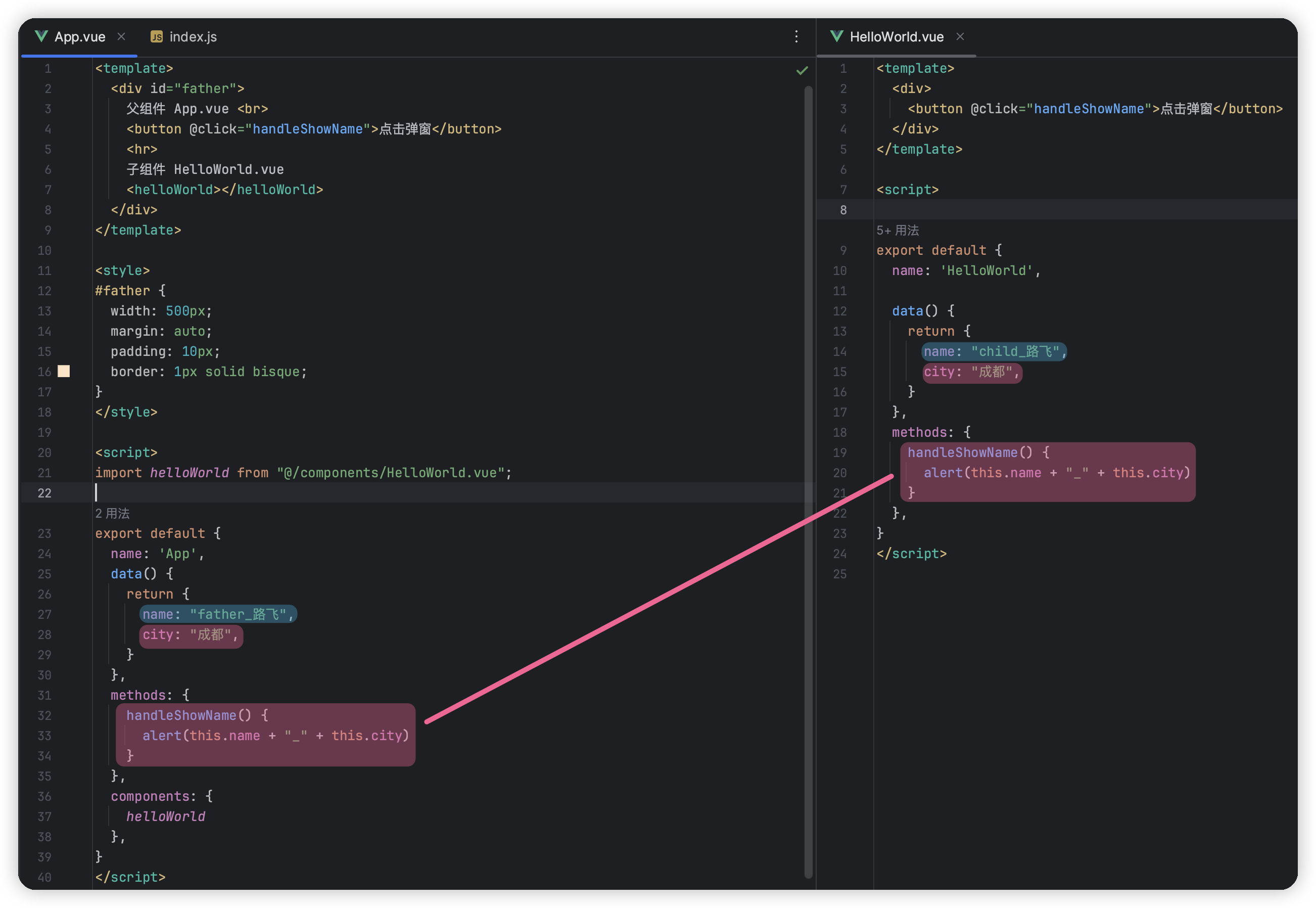Click highlighted name "father_路飞" line

click(218, 614)
